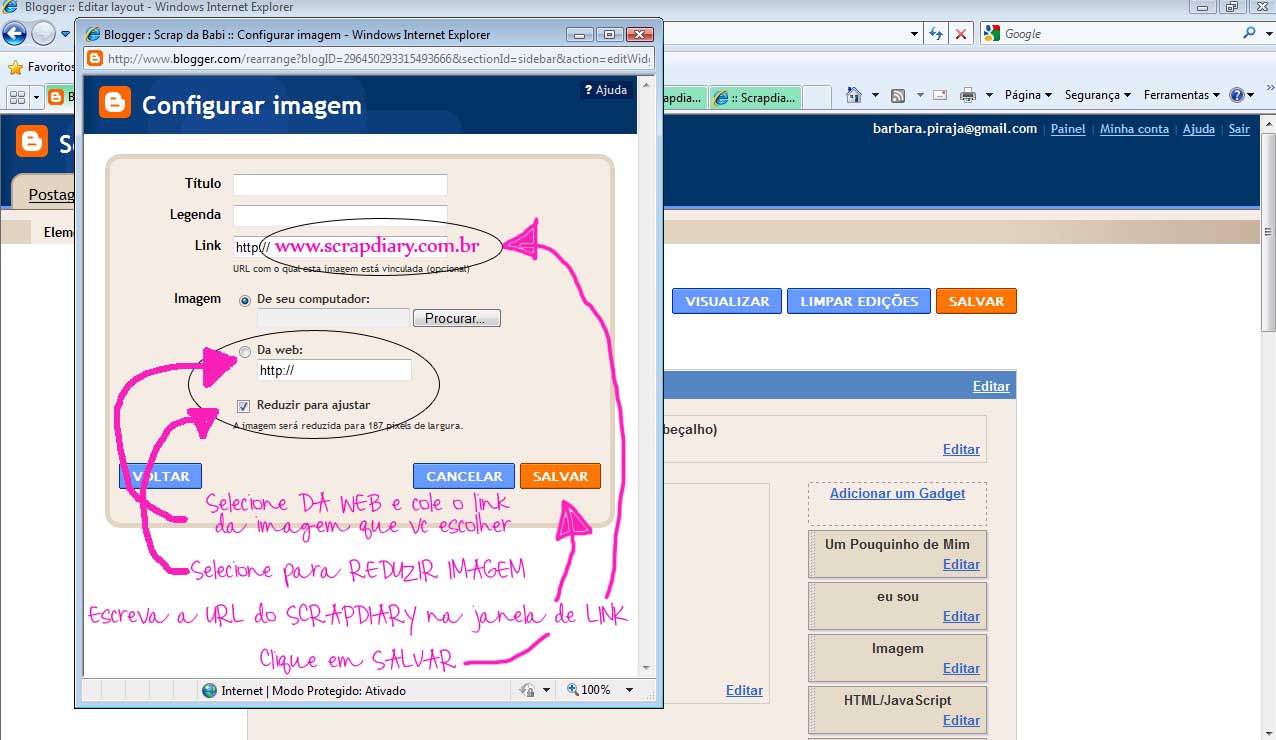Screen dimensions: 1276x740
Task: Open a new blank tab in the main window
Action: (817, 98)
